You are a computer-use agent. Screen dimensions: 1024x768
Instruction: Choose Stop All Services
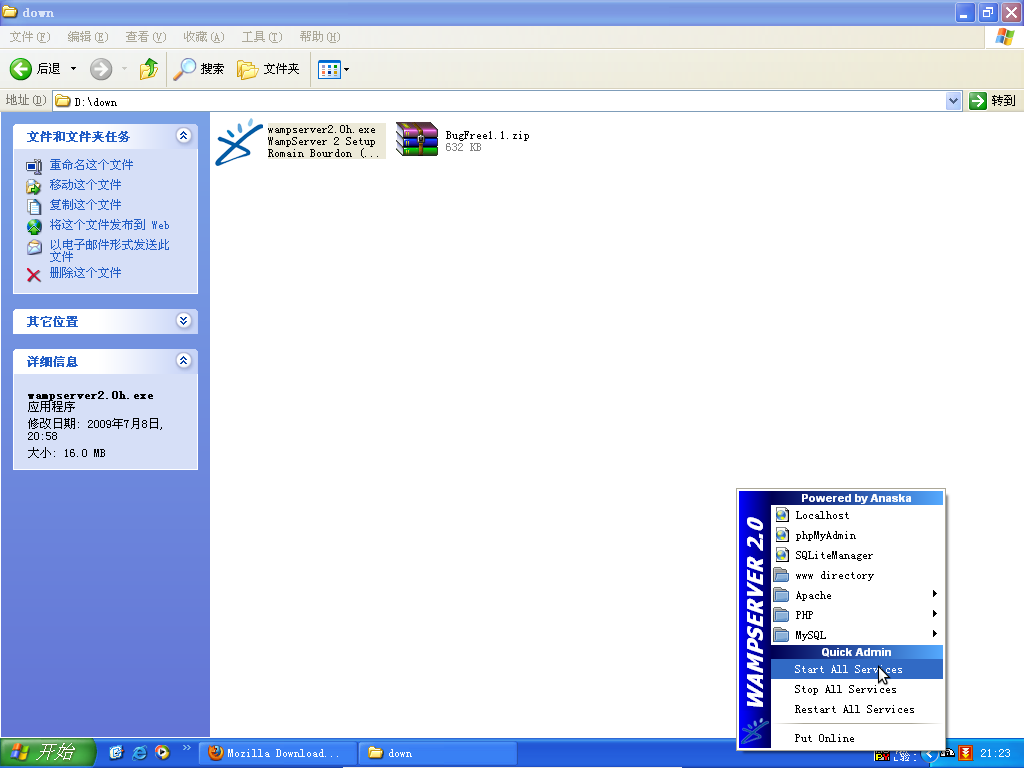coord(857,689)
